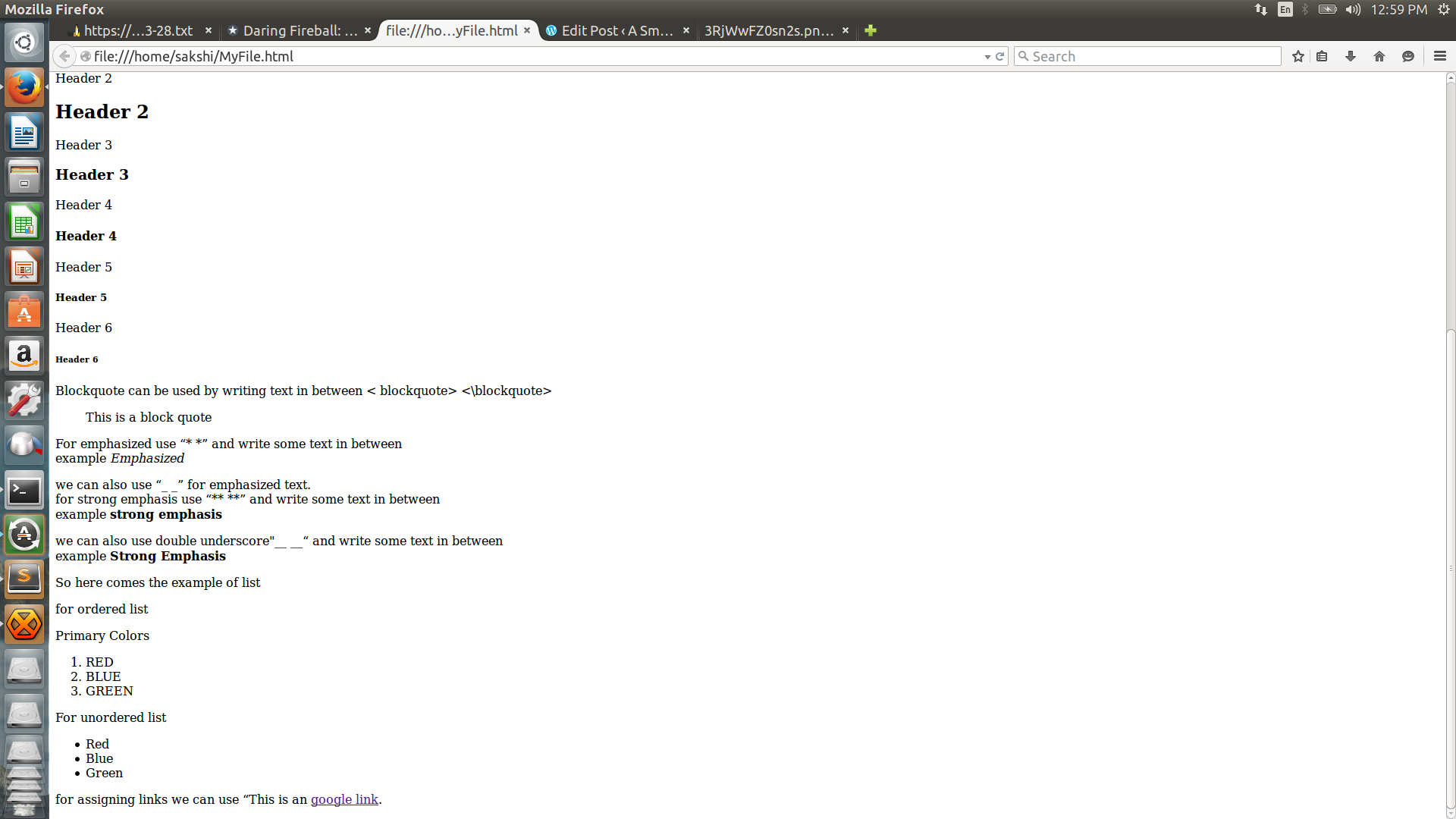Select the MyFile.html tab
This screenshot has height=819, width=1456.
458,30
